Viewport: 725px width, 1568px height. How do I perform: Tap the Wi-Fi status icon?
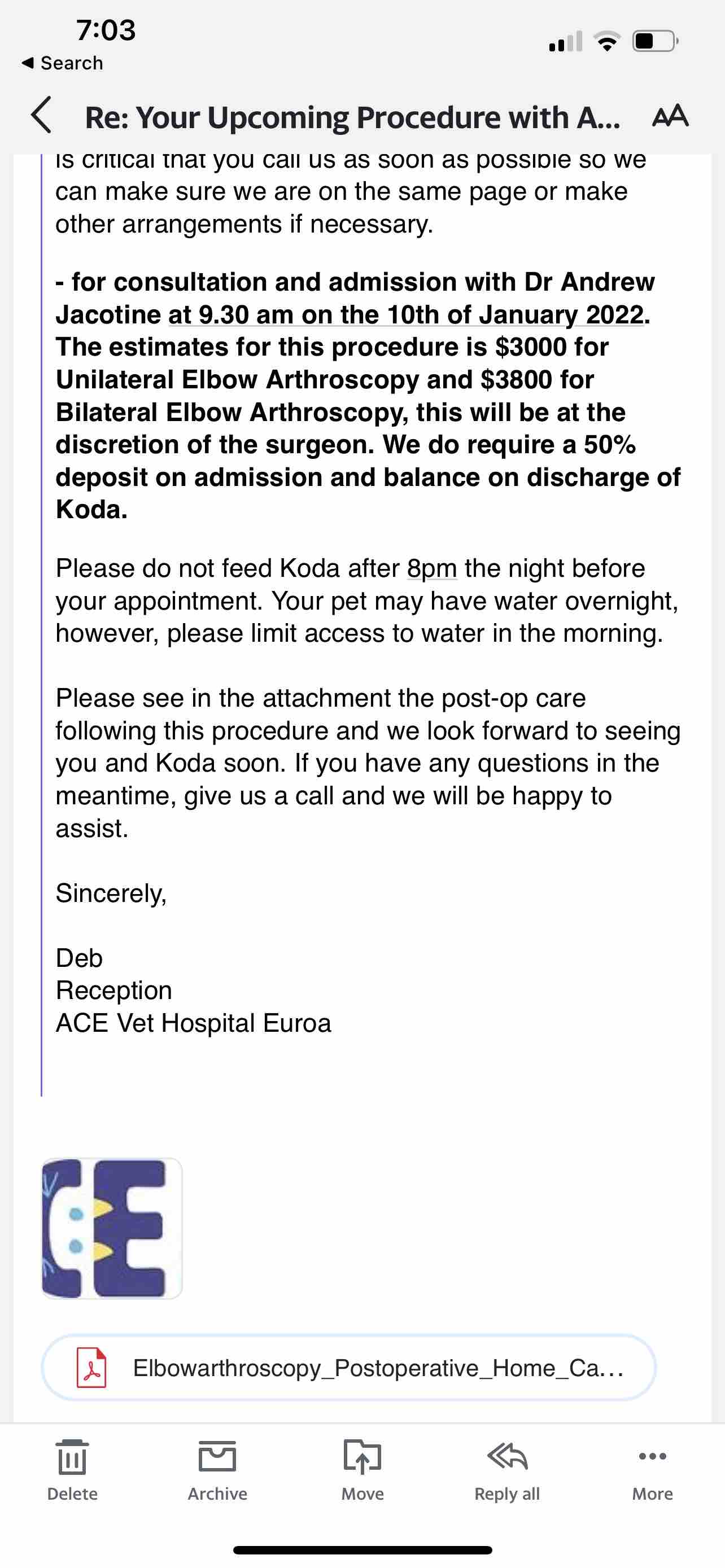click(x=607, y=41)
